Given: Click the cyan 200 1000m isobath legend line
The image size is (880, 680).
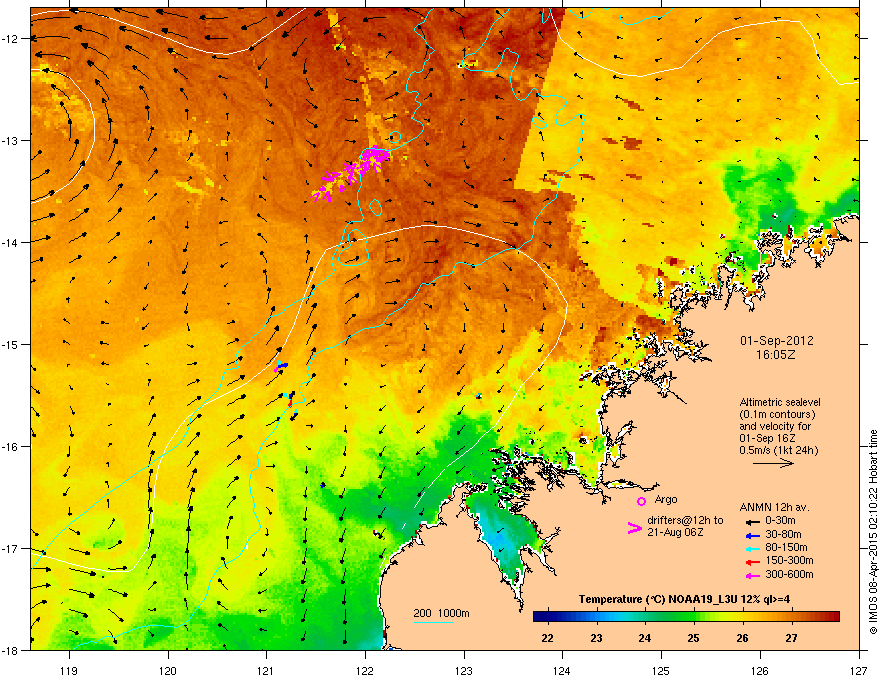Looking at the screenshot, I should (433, 622).
